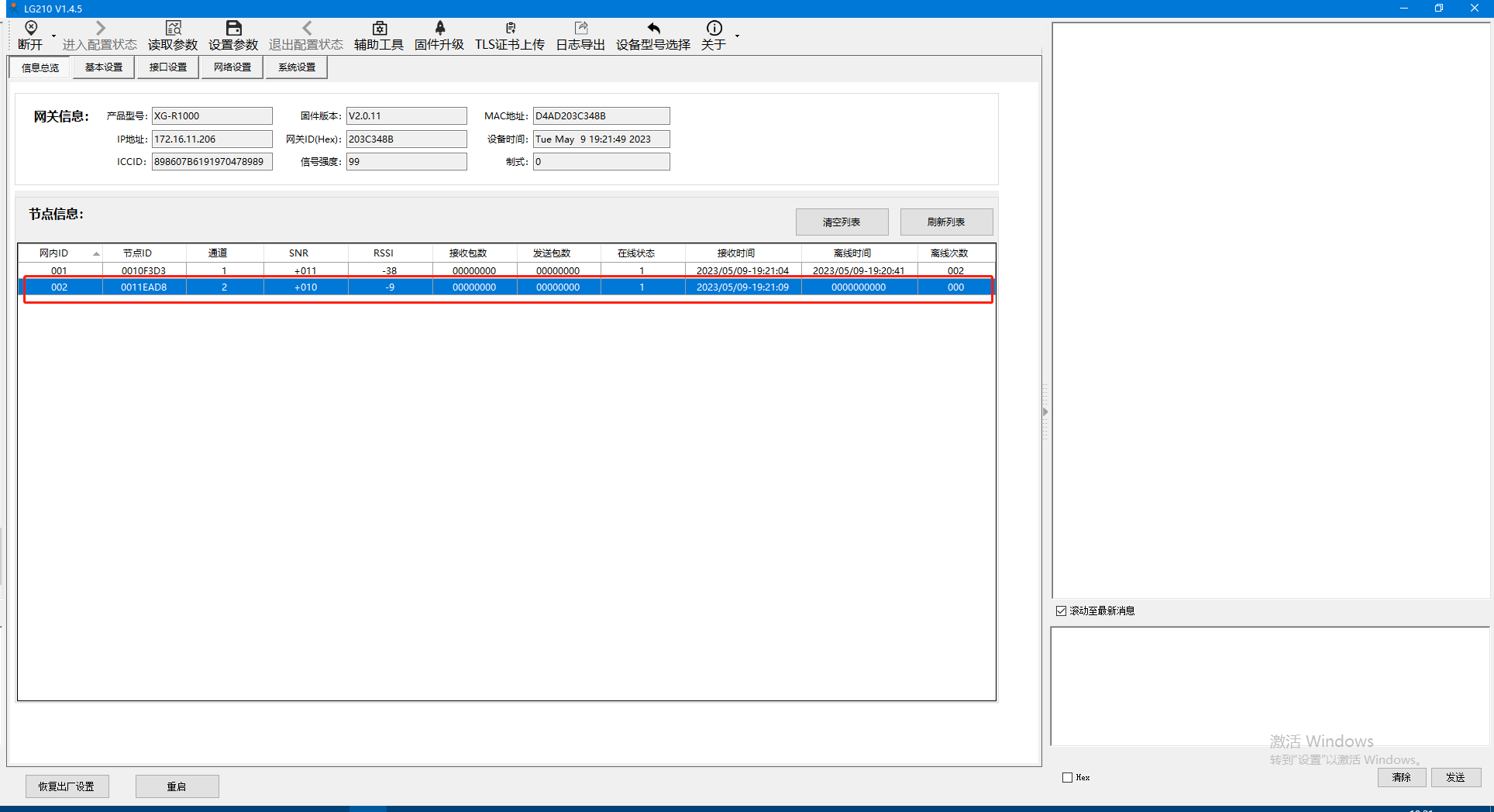Viewport: 1494px width, 812px height.
Task: Expand the dropdown arrow next to 关于
Action: (737, 36)
